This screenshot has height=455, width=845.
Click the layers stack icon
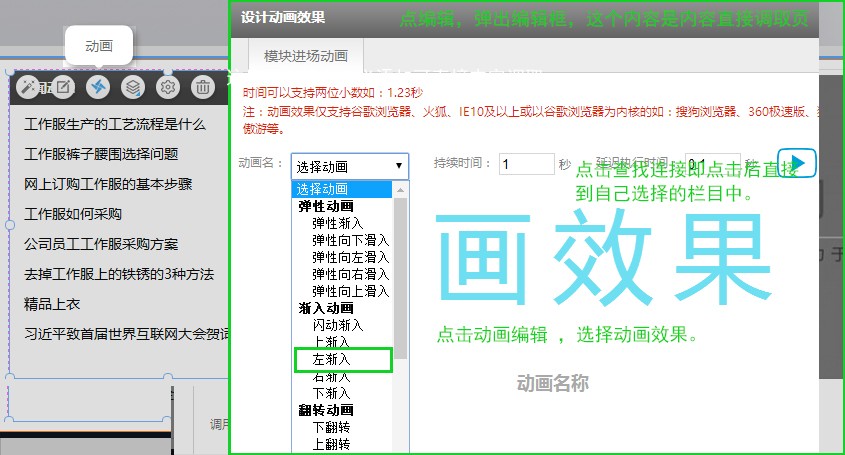point(132,87)
